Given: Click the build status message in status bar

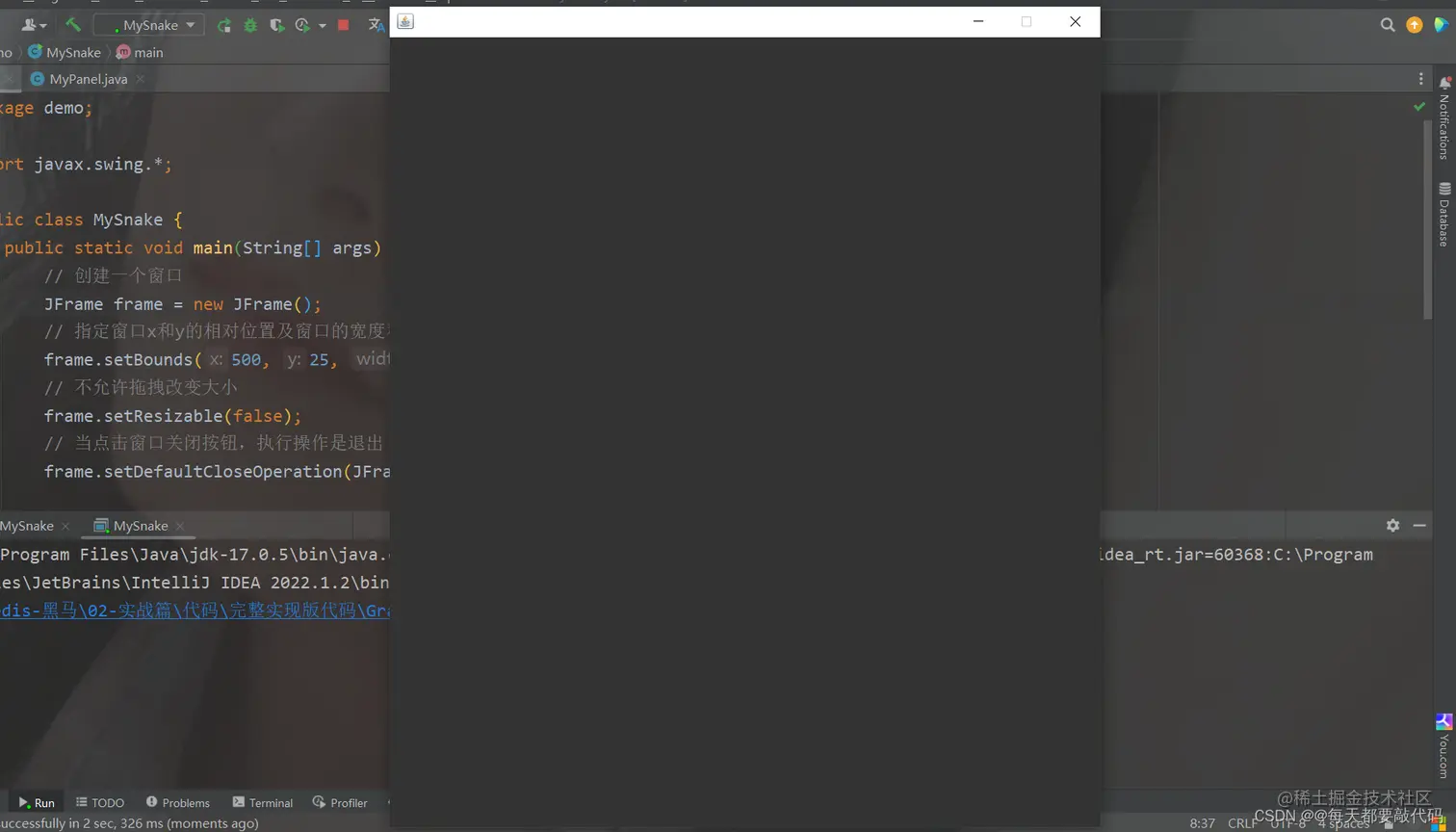Looking at the screenshot, I should tap(129, 823).
